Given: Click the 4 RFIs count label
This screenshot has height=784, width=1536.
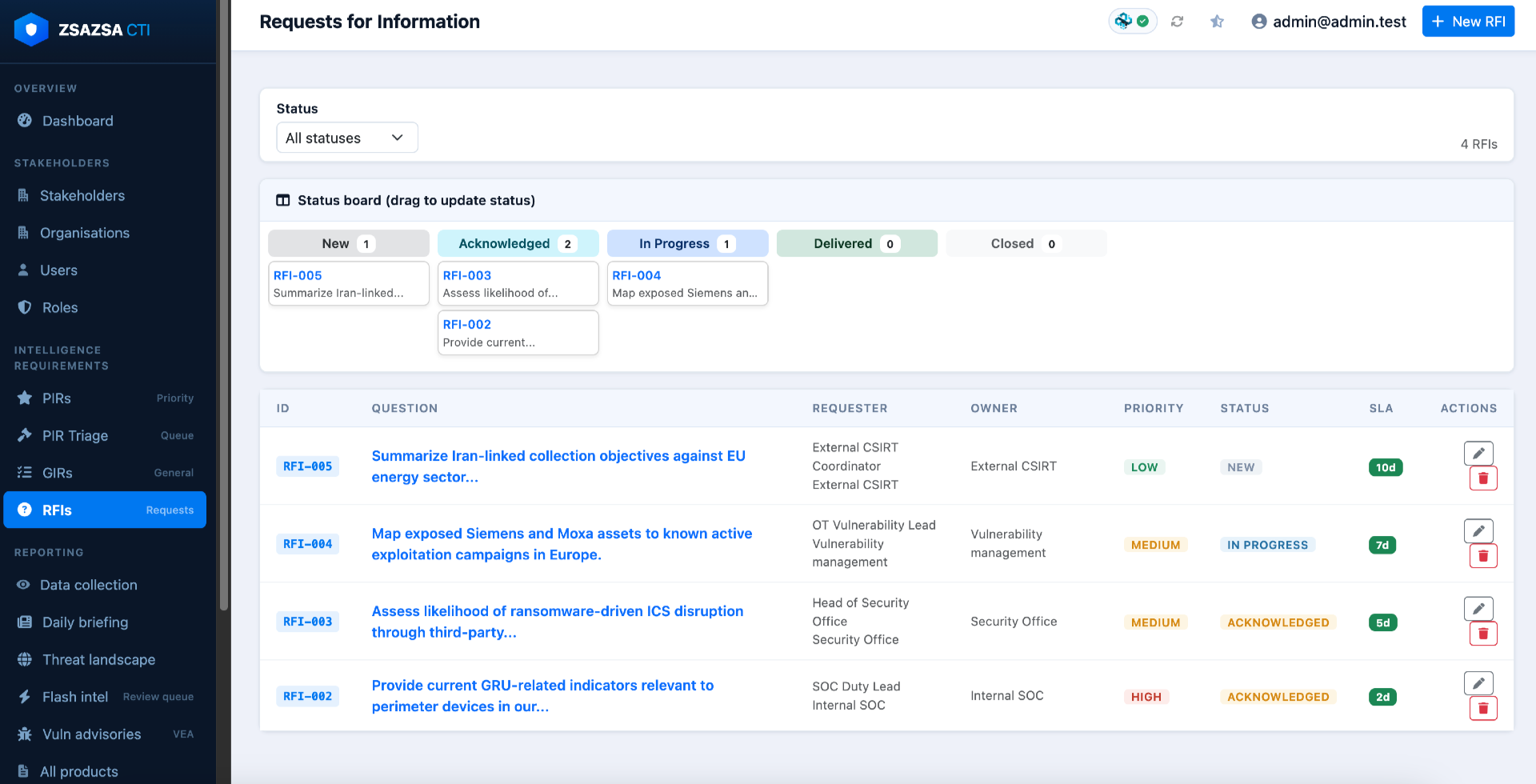Looking at the screenshot, I should [1478, 144].
